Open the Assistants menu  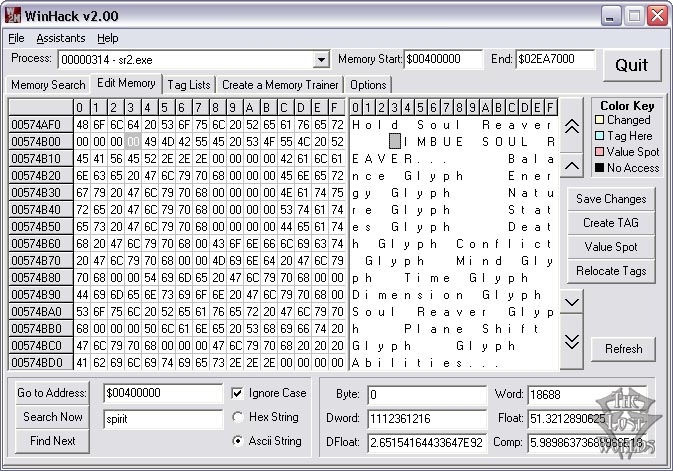[61, 38]
